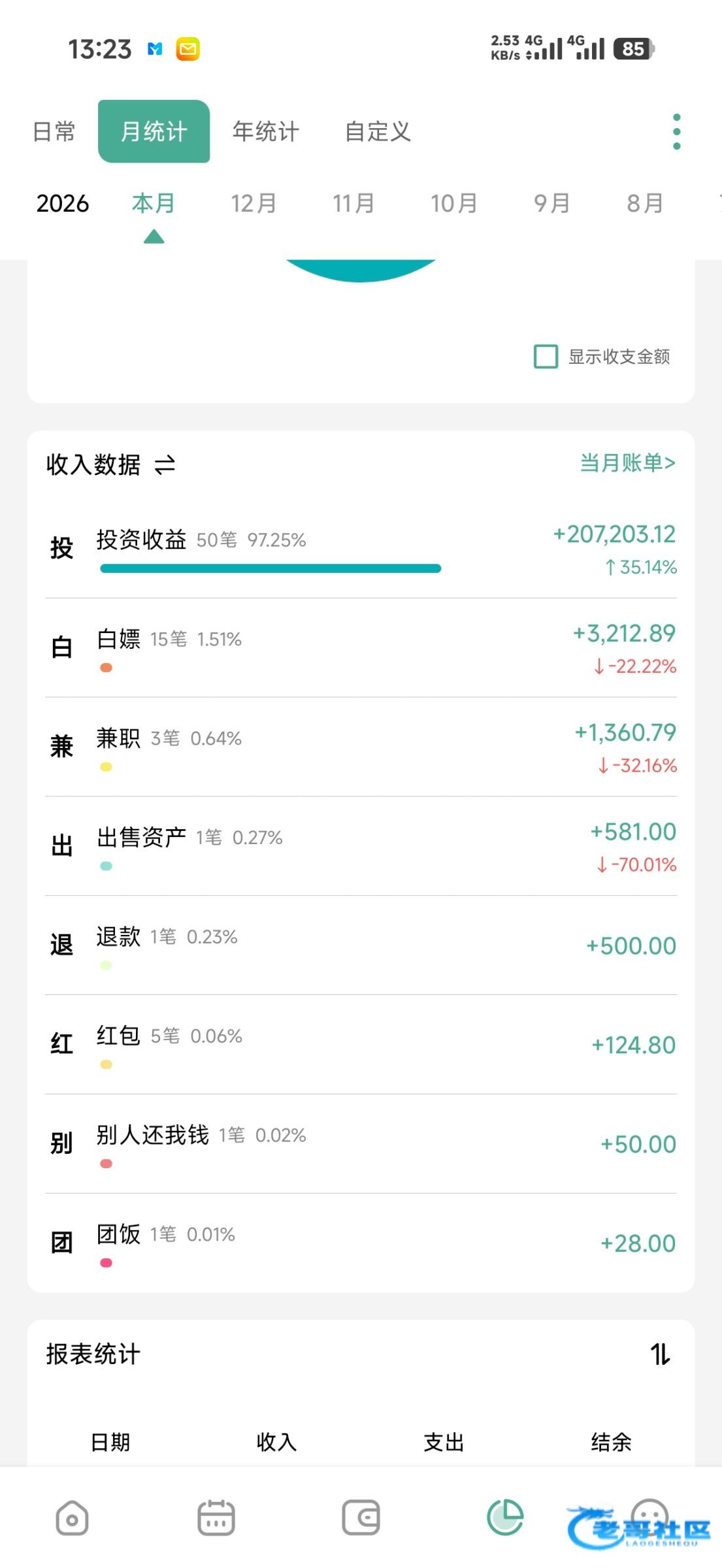The width and height of the screenshot is (722, 1568).
Task: Tap the 投 category icon for 投资收益
Action: click(x=62, y=547)
